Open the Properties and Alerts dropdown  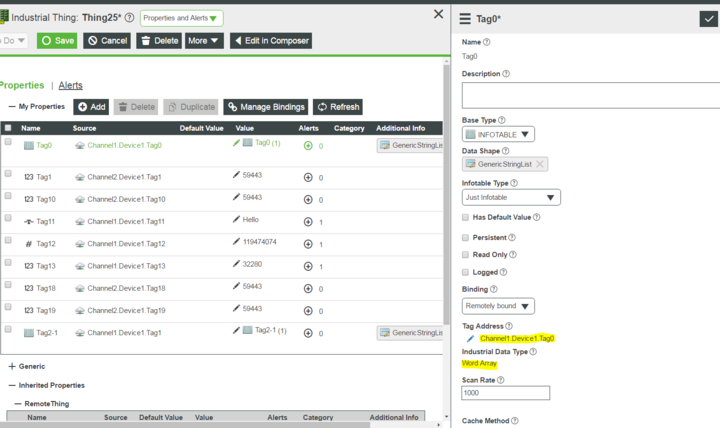point(181,18)
